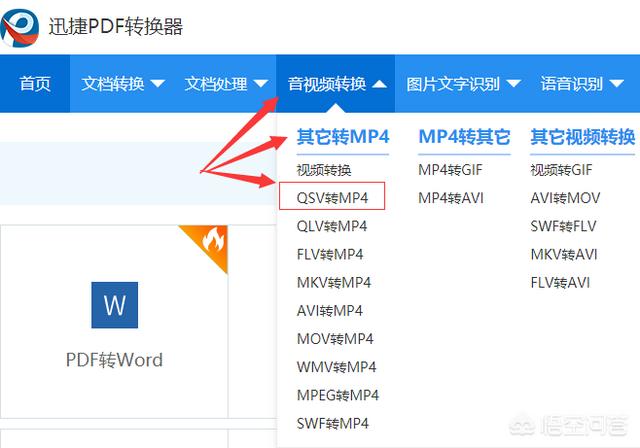The image size is (640, 448).
Task: Click the blue Word document icon
Action: [114, 306]
